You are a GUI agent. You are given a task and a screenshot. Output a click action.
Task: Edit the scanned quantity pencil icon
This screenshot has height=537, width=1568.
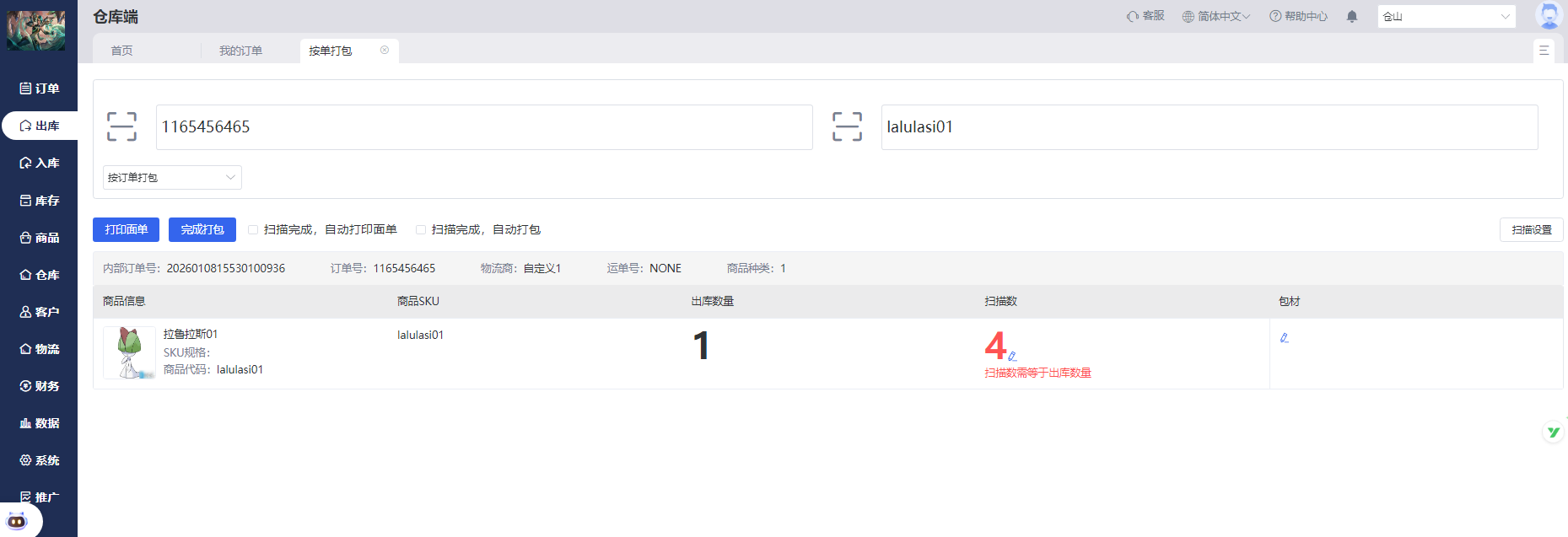pos(1012,356)
